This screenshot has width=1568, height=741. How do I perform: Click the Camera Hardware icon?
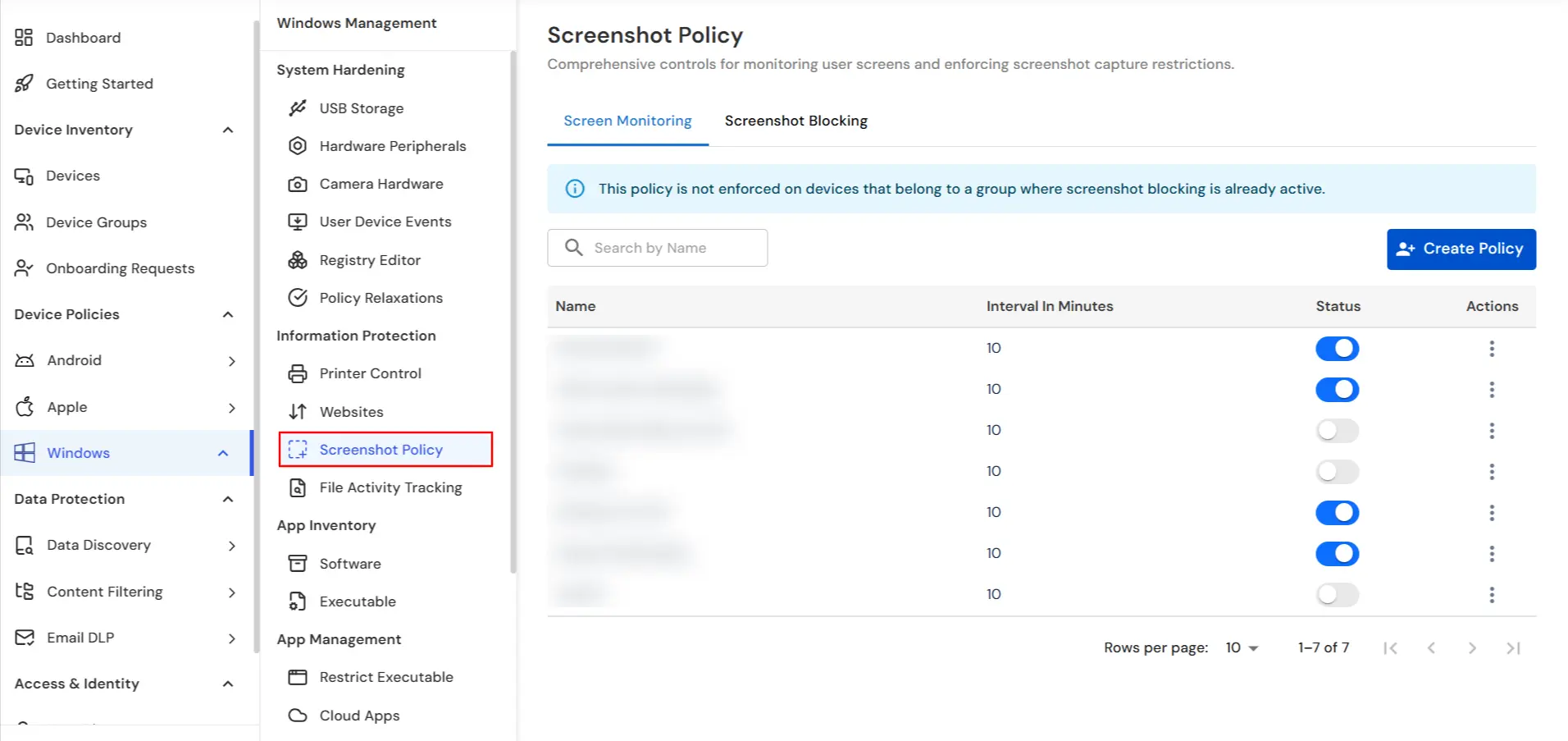tap(299, 183)
